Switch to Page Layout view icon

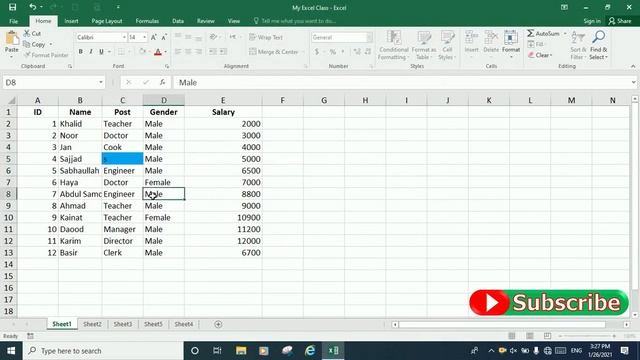(x=529, y=336)
